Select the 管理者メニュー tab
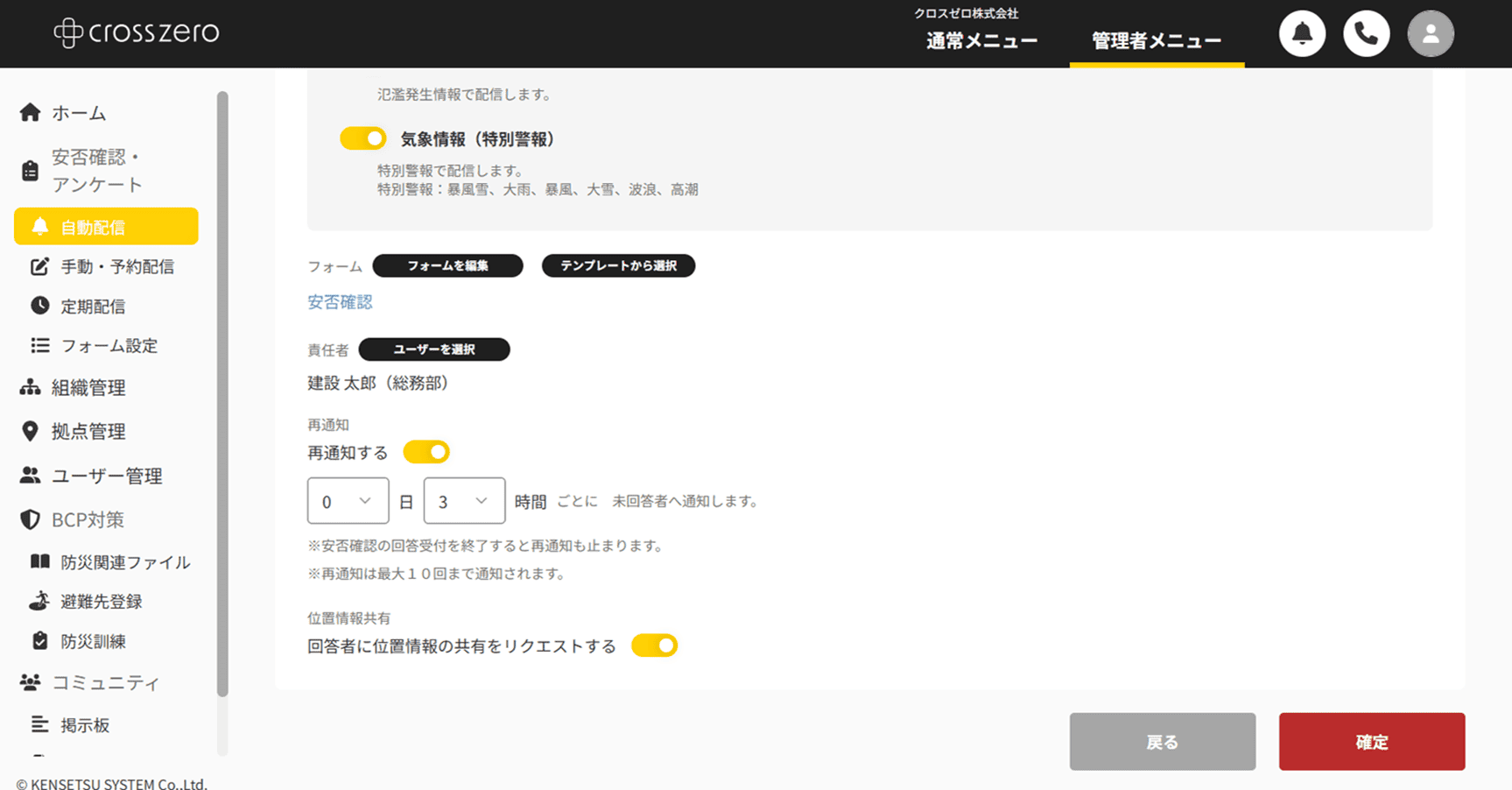The width and height of the screenshot is (1512, 790). click(x=1156, y=40)
